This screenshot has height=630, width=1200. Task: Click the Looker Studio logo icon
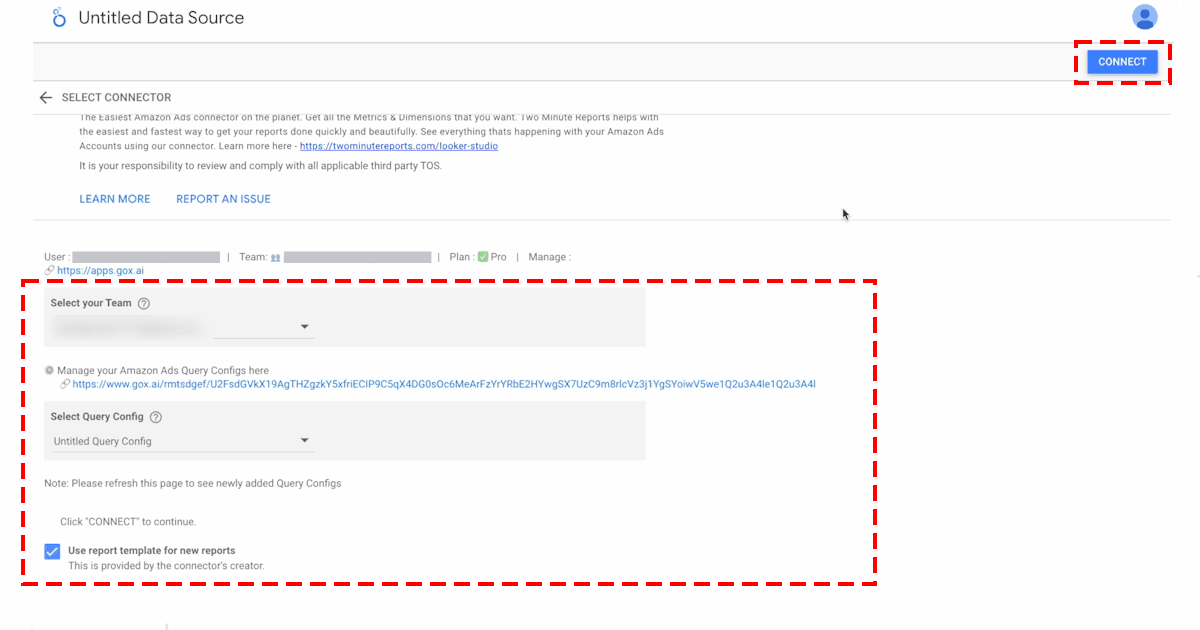pos(59,18)
